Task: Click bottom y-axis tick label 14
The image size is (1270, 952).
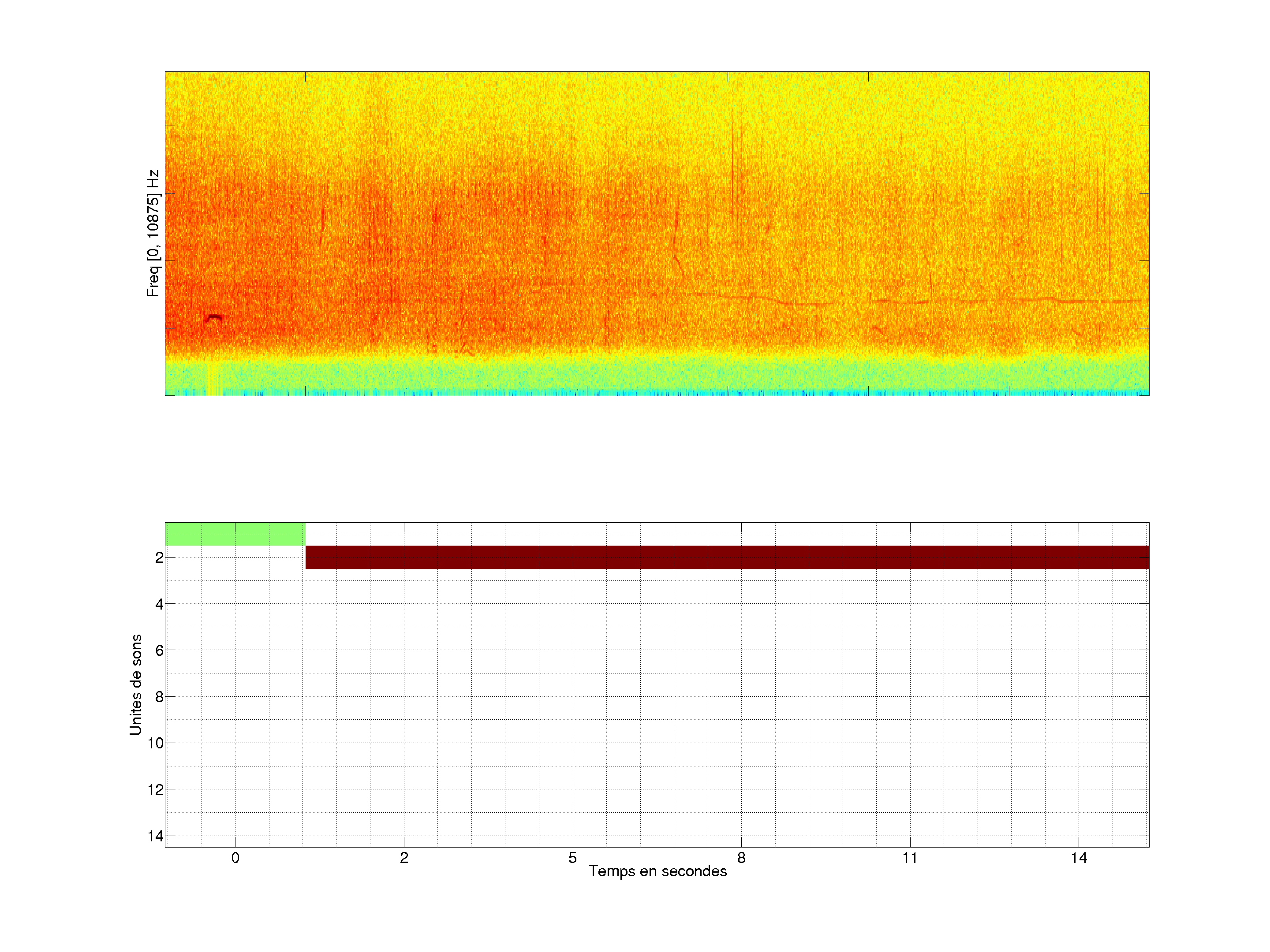Action: (156, 836)
